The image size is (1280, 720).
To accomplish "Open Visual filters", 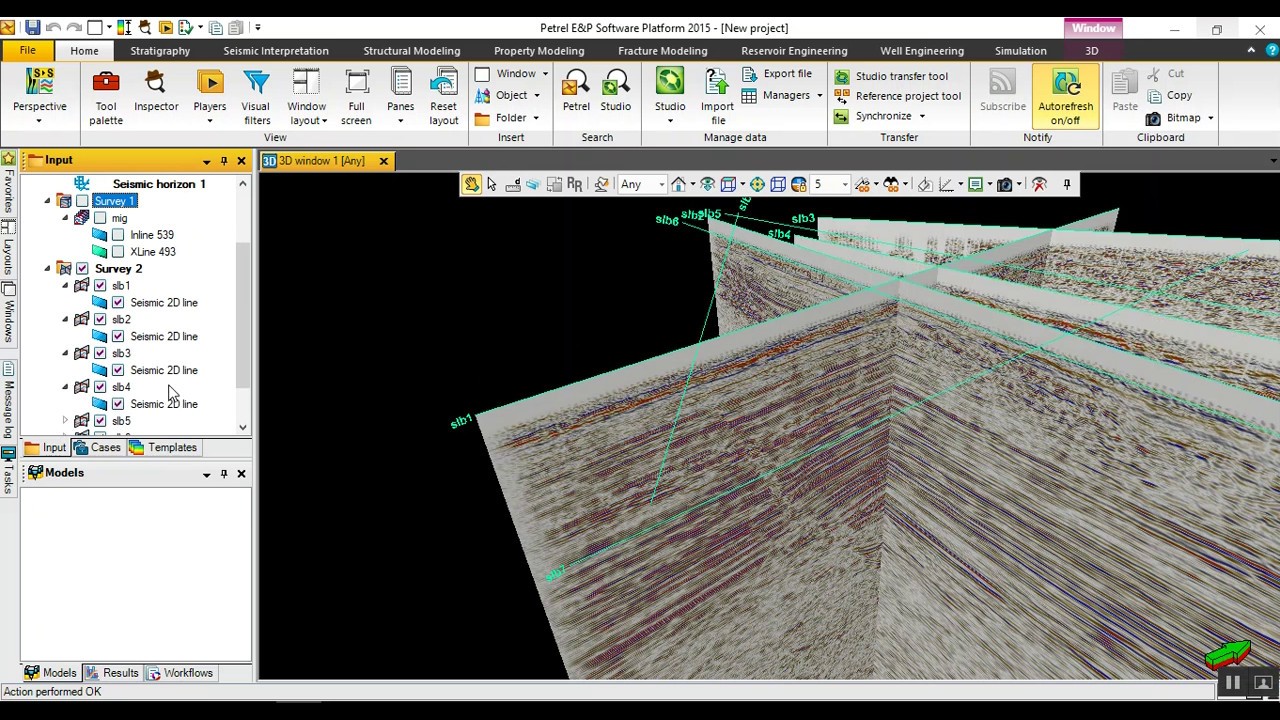I will click(x=256, y=97).
